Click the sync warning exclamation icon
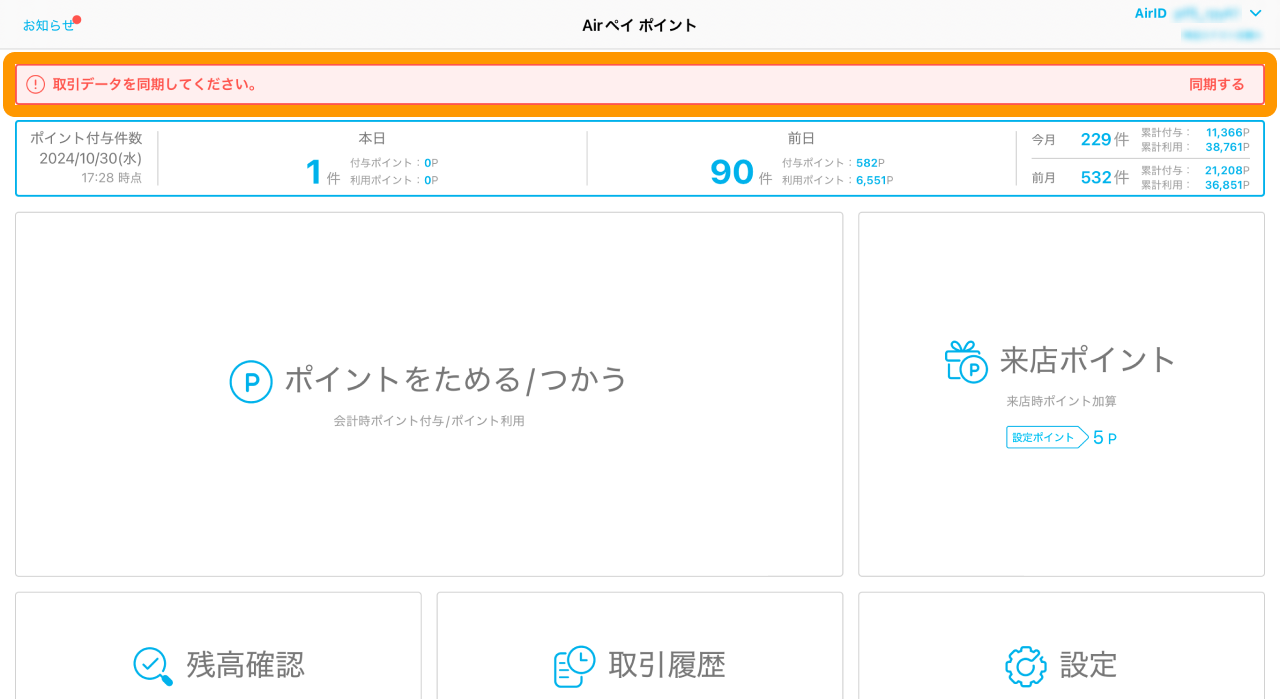Screen dimensions: 1280x699 coord(36,84)
